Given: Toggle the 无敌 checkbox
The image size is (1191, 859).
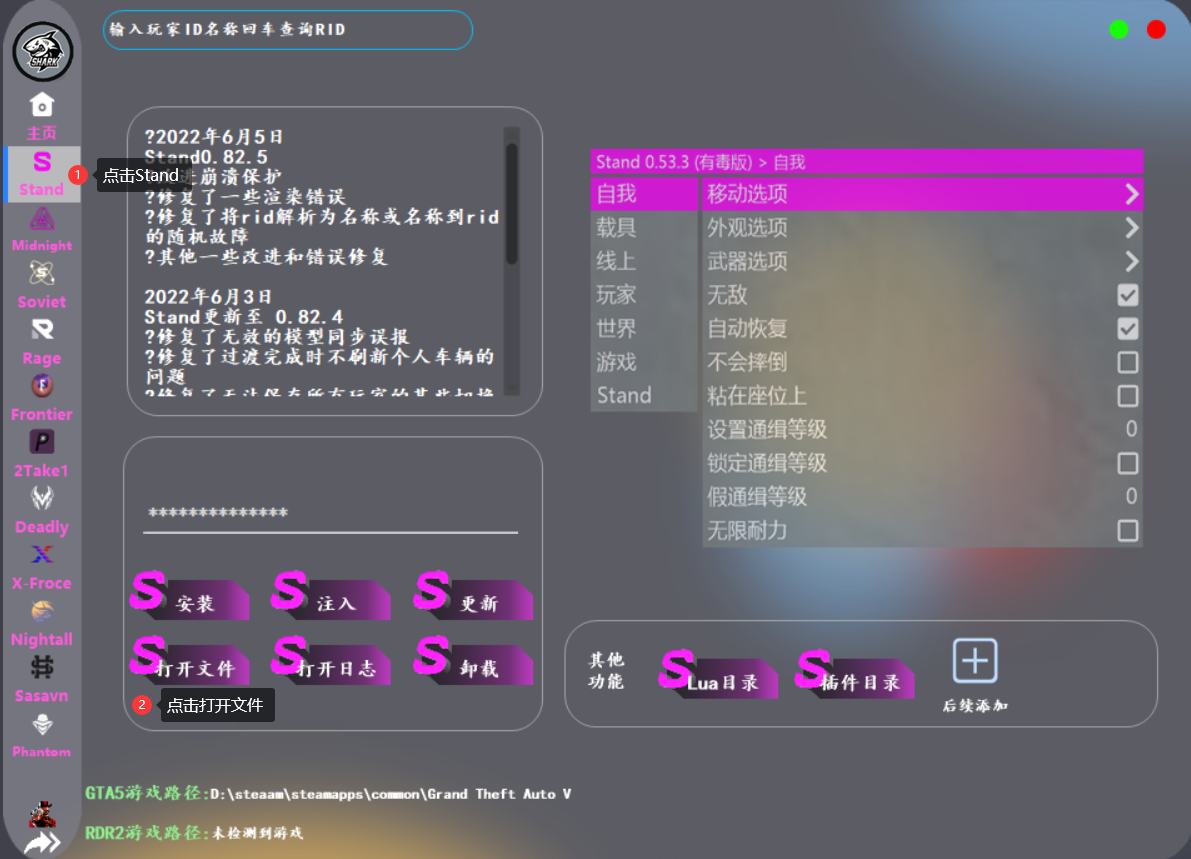Looking at the screenshot, I should pos(1127,295).
